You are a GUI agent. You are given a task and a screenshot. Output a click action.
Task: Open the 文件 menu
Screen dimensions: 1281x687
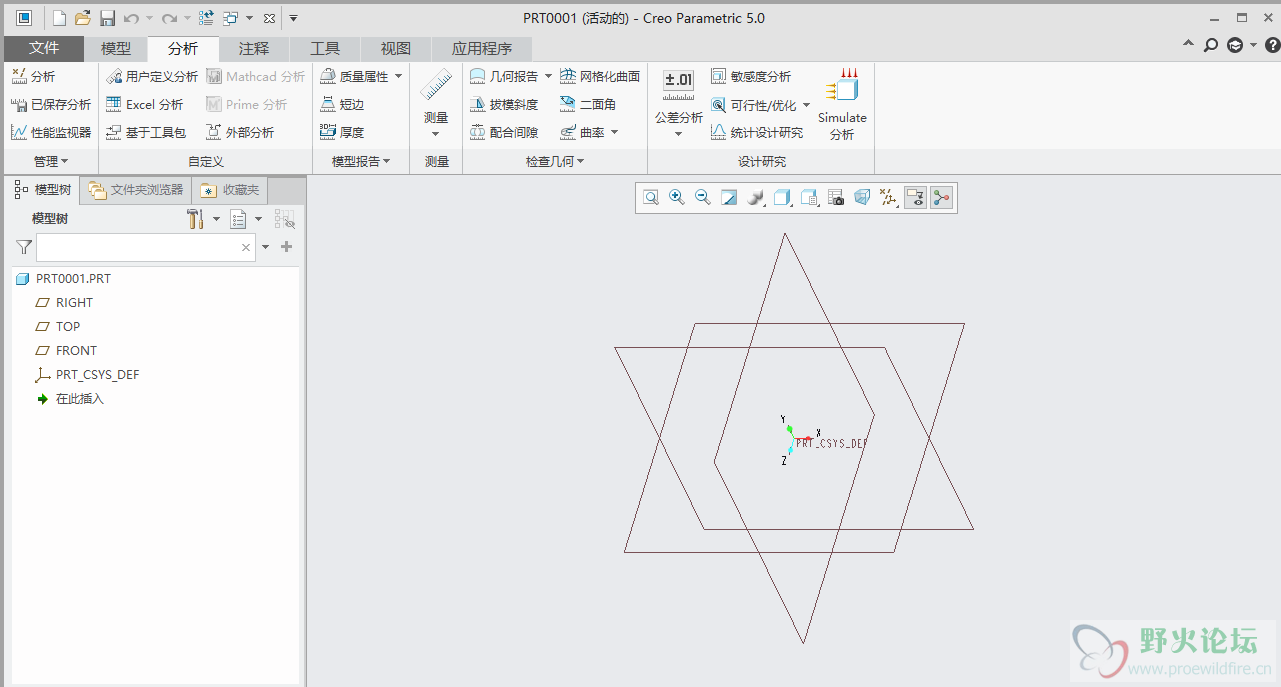point(44,48)
